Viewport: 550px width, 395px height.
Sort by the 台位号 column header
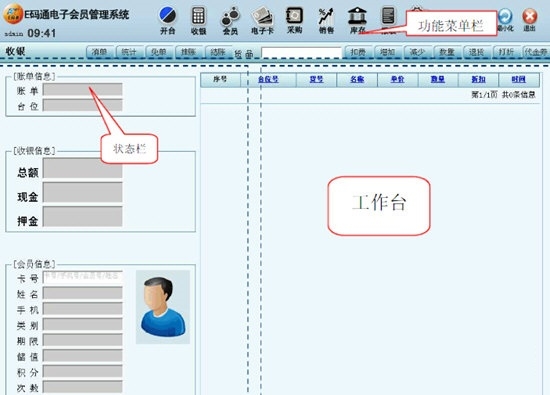pyautogui.click(x=268, y=79)
